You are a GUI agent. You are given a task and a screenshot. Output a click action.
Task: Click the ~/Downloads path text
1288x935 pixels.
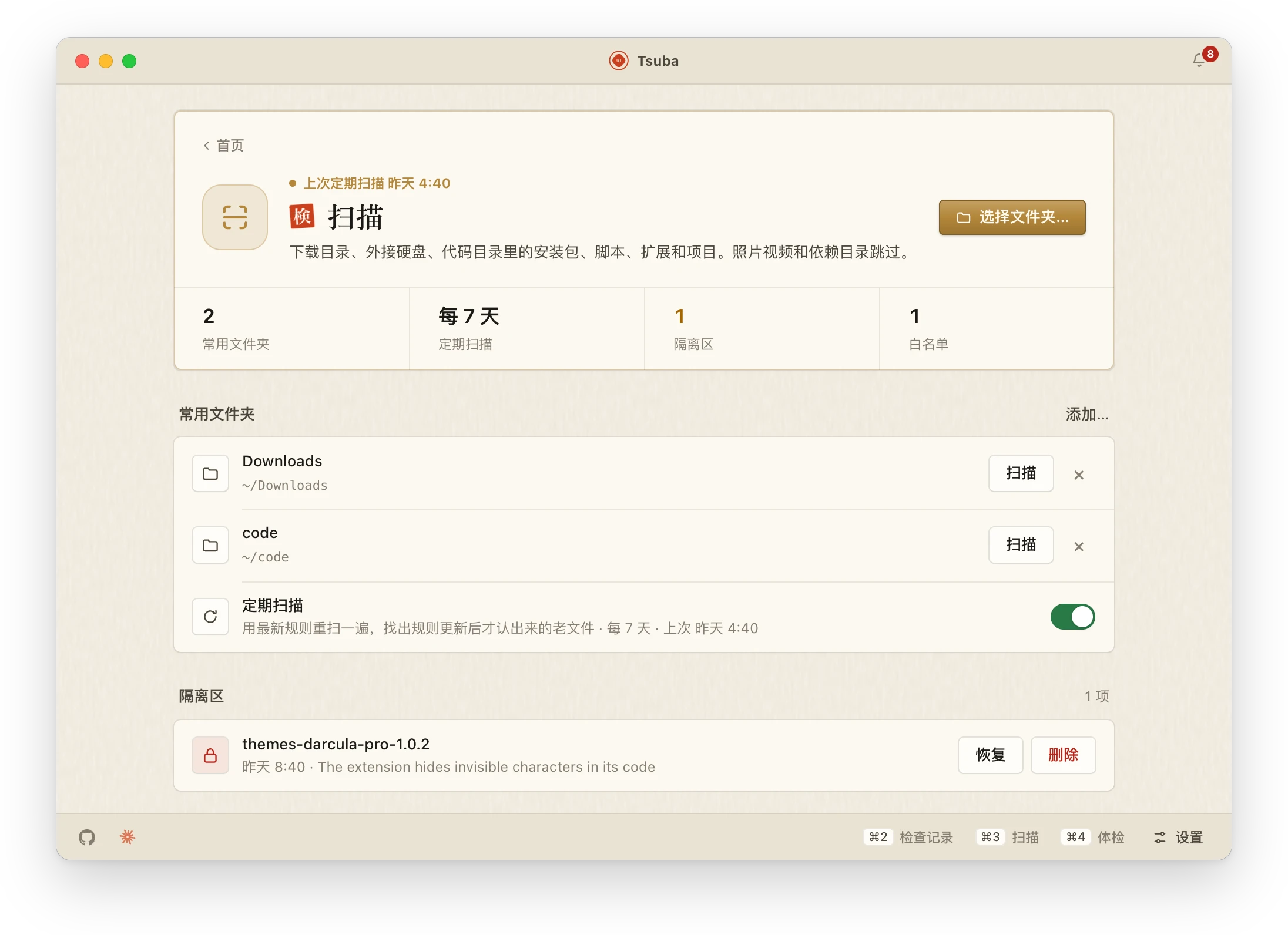point(285,485)
